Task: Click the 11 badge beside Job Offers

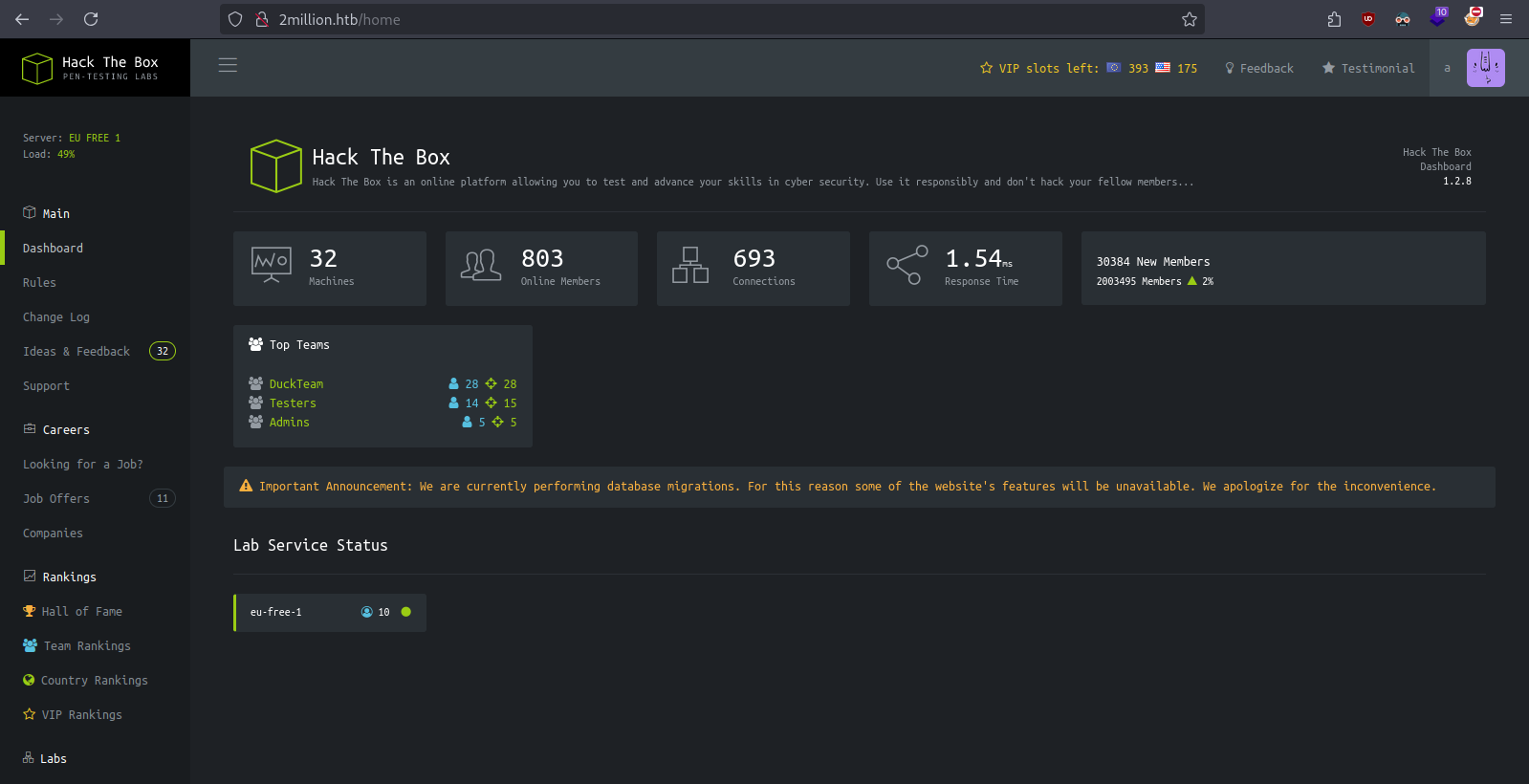Action: point(163,498)
